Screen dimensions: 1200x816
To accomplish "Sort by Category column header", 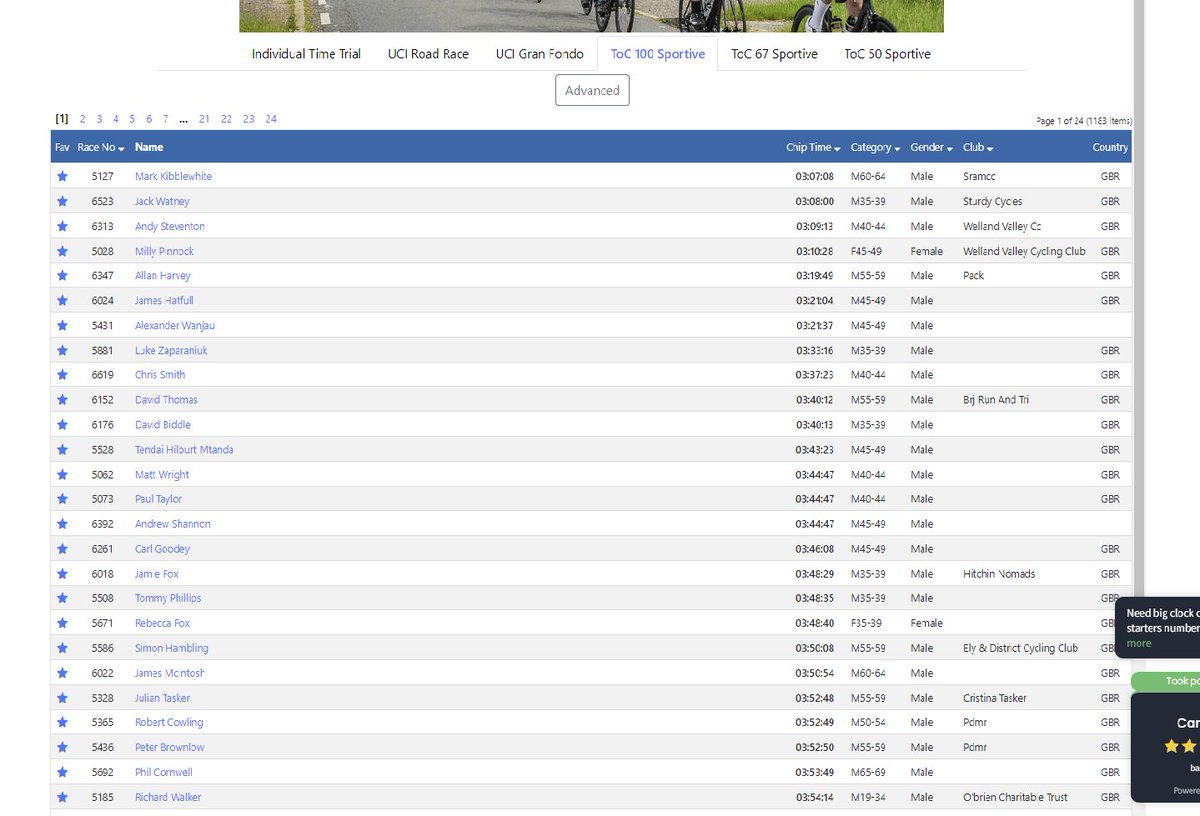I will [x=875, y=147].
